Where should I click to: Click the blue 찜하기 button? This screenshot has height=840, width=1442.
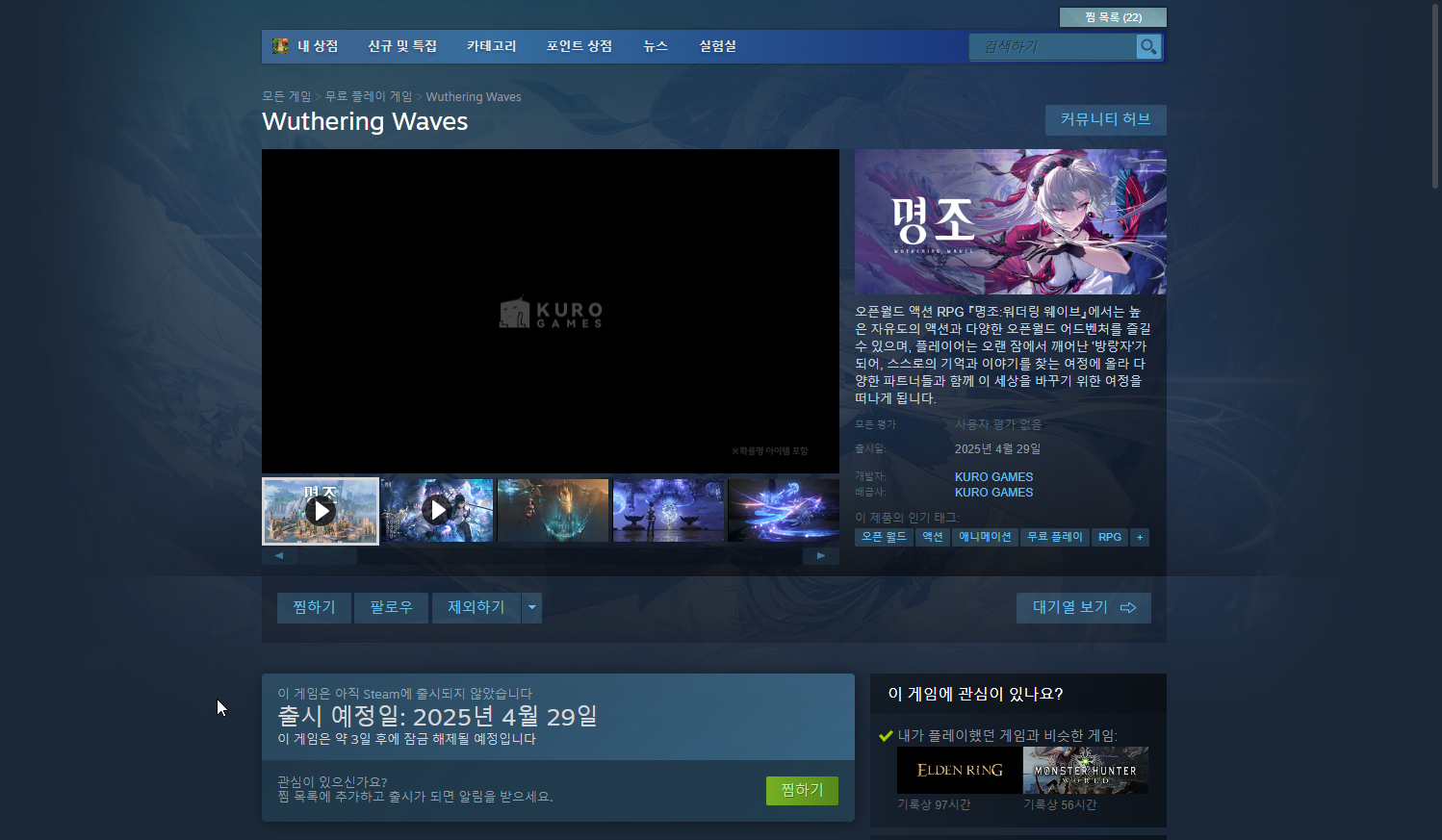point(314,607)
